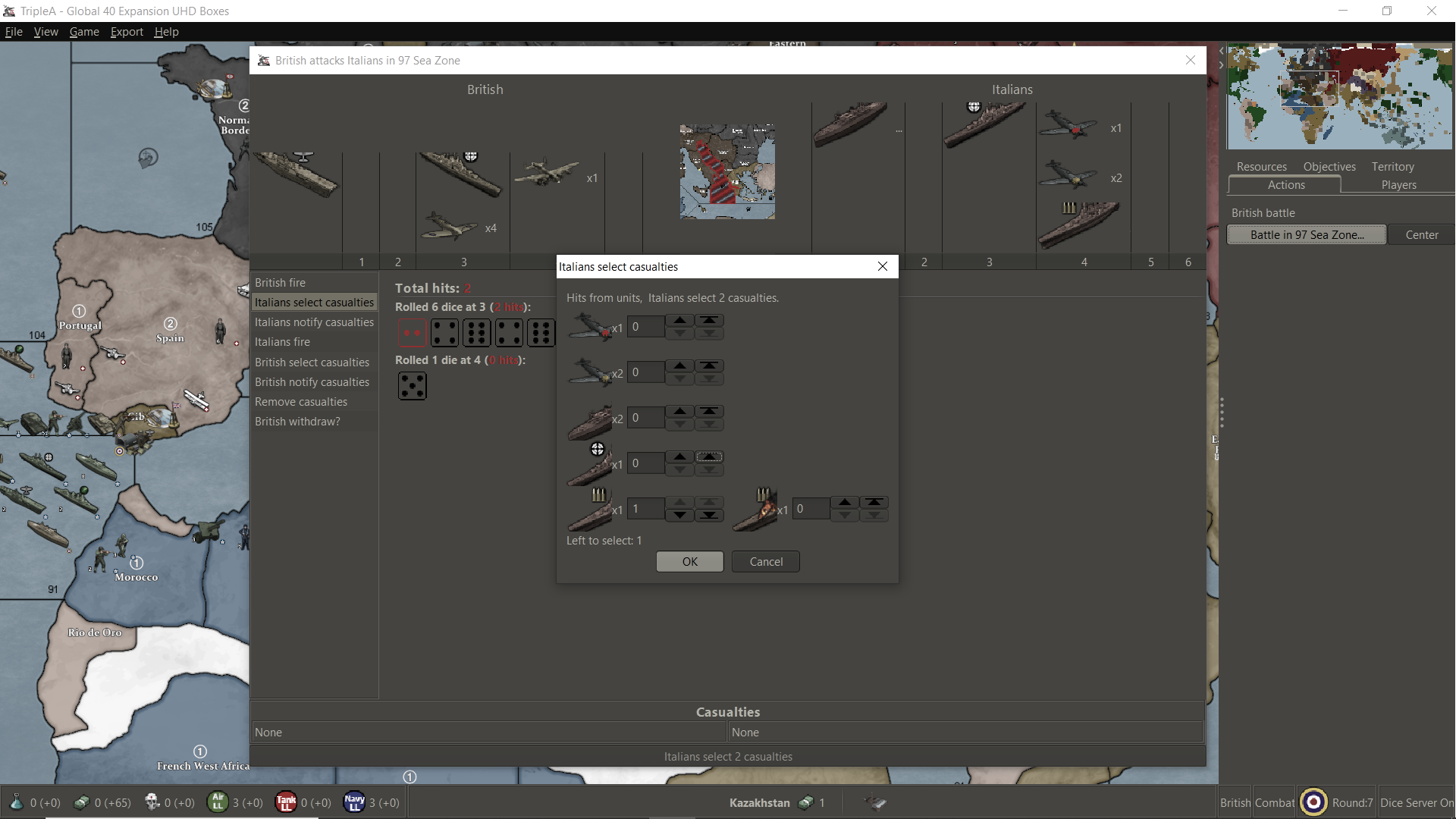Click the yellow-nosed fighter x2 icon in casualty dialog

coord(590,372)
